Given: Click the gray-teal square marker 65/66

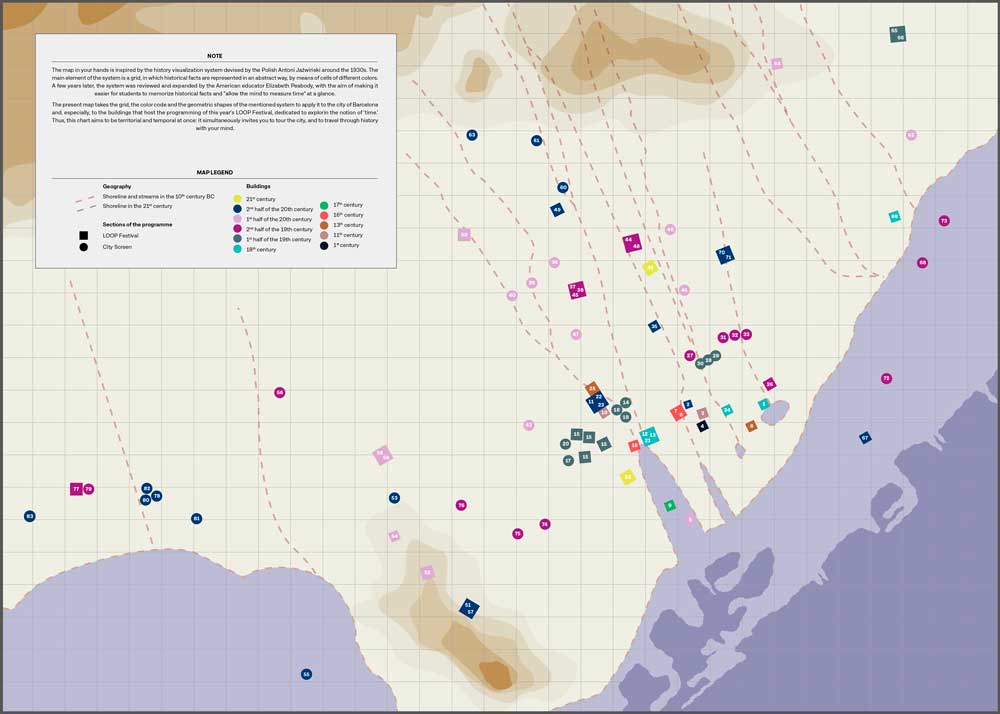Looking at the screenshot, I should [x=897, y=34].
